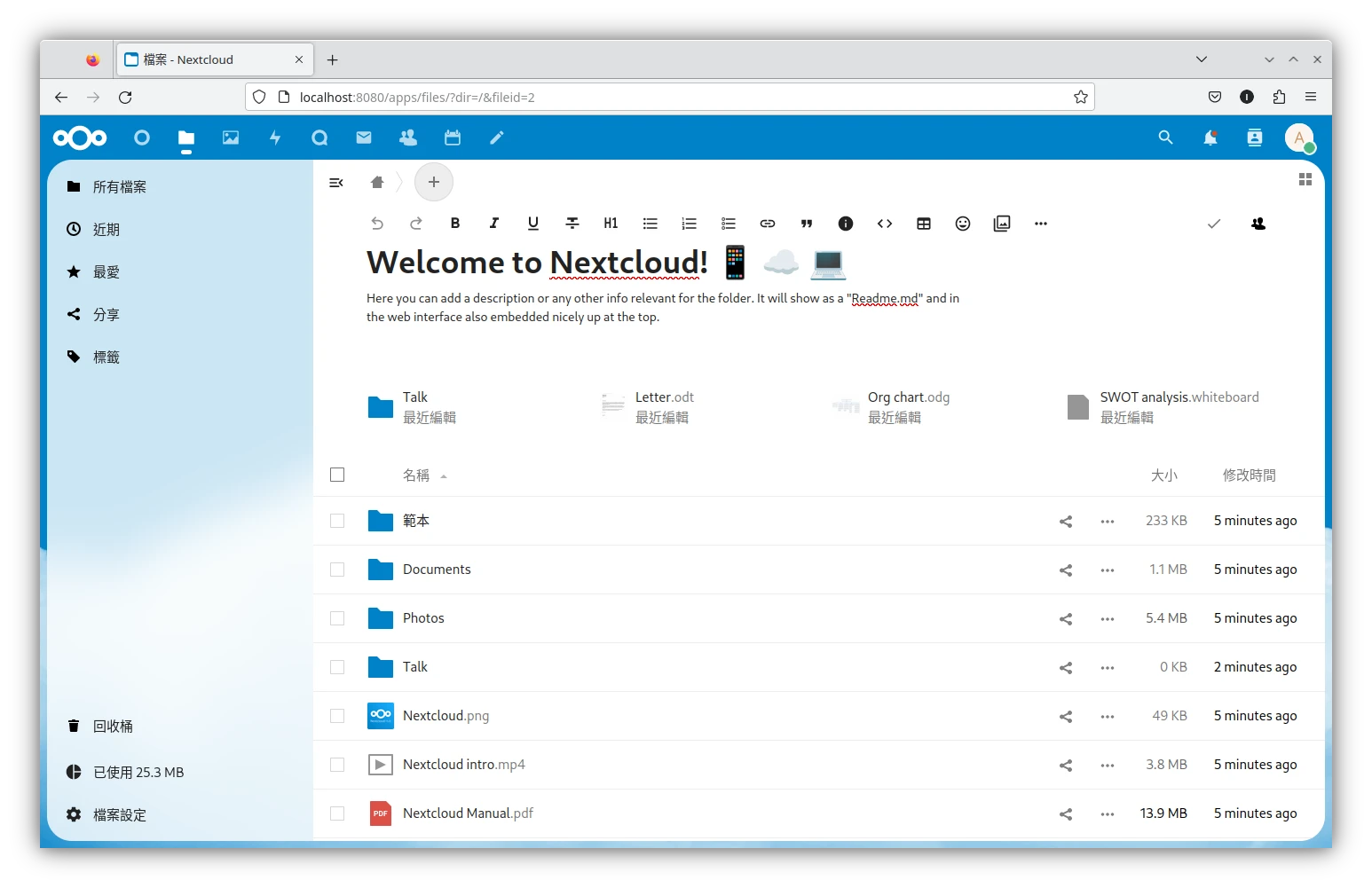Click the notifications bell icon

[1210, 138]
